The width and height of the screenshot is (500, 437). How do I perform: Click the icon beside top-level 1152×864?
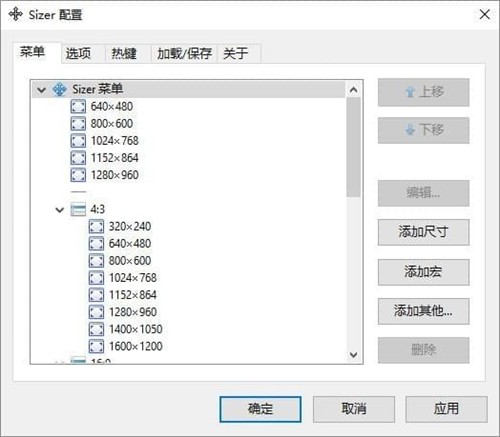tap(78, 158)
